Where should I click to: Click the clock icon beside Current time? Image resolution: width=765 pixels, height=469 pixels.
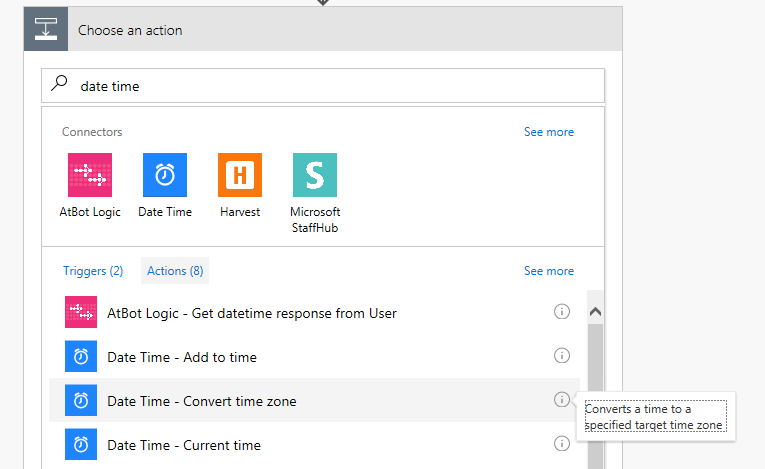pos(81,444)
